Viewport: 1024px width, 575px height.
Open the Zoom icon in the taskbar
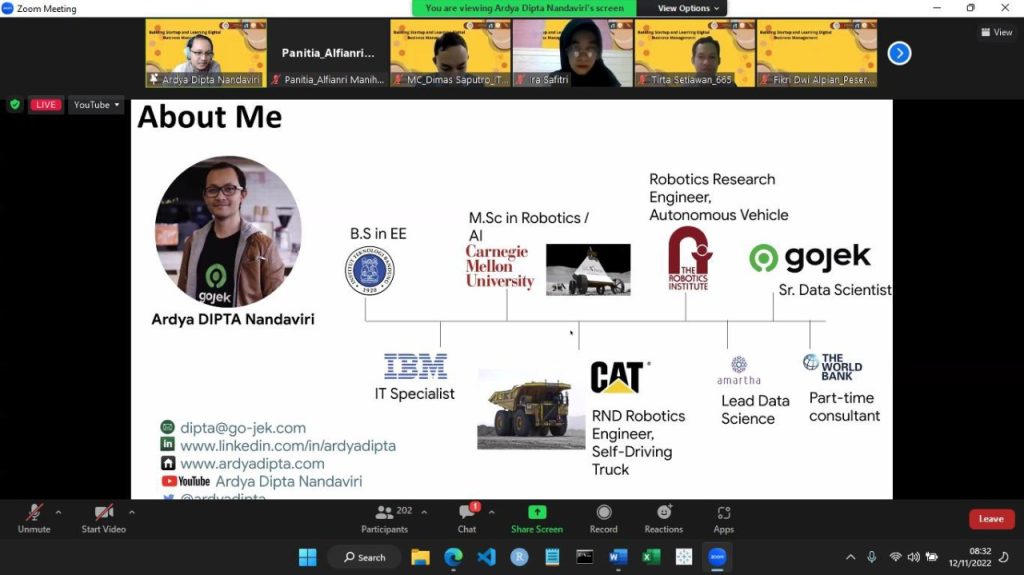(717, 557)
